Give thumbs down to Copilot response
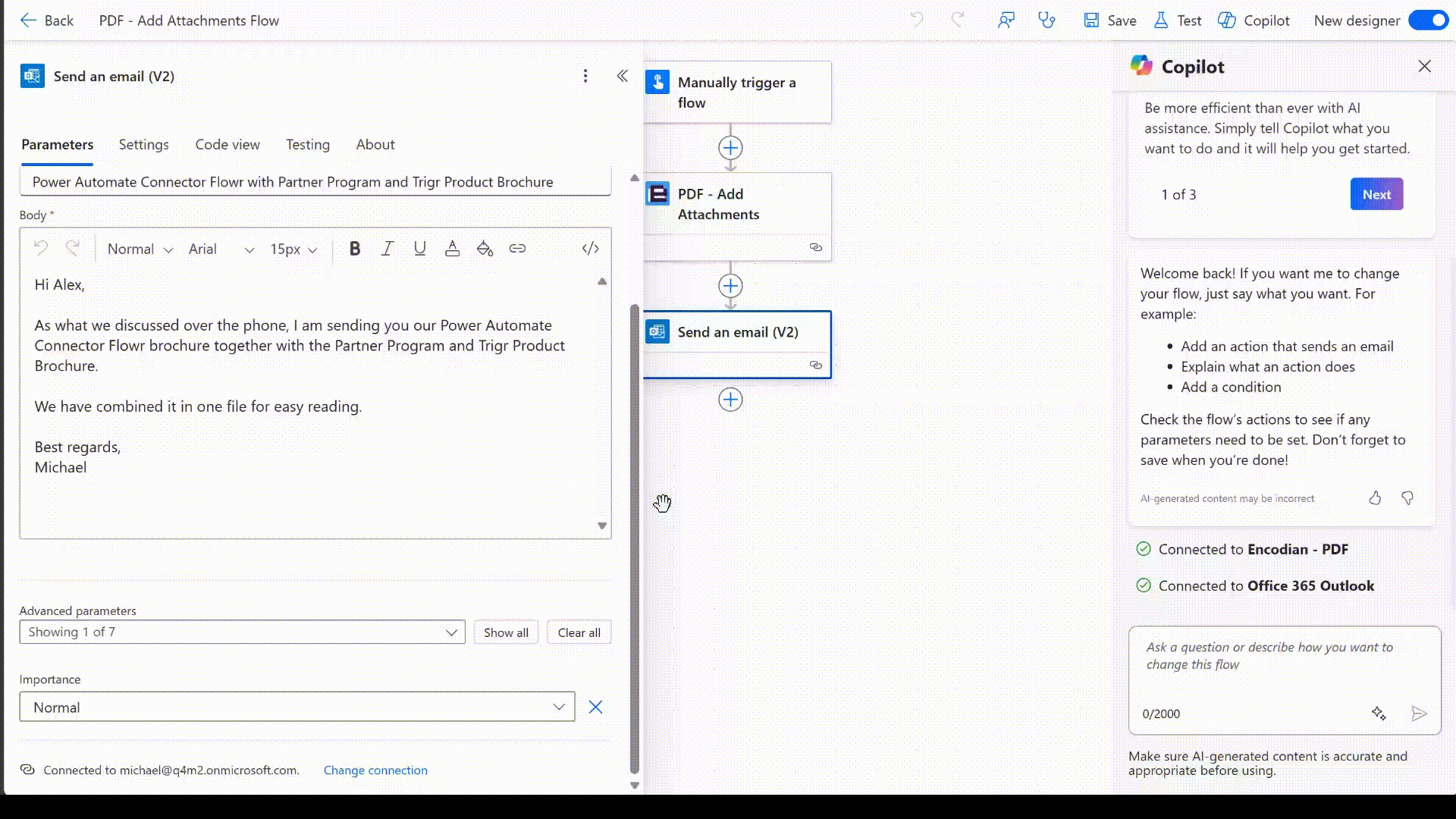The image size is (1456, 819). 1407,498
